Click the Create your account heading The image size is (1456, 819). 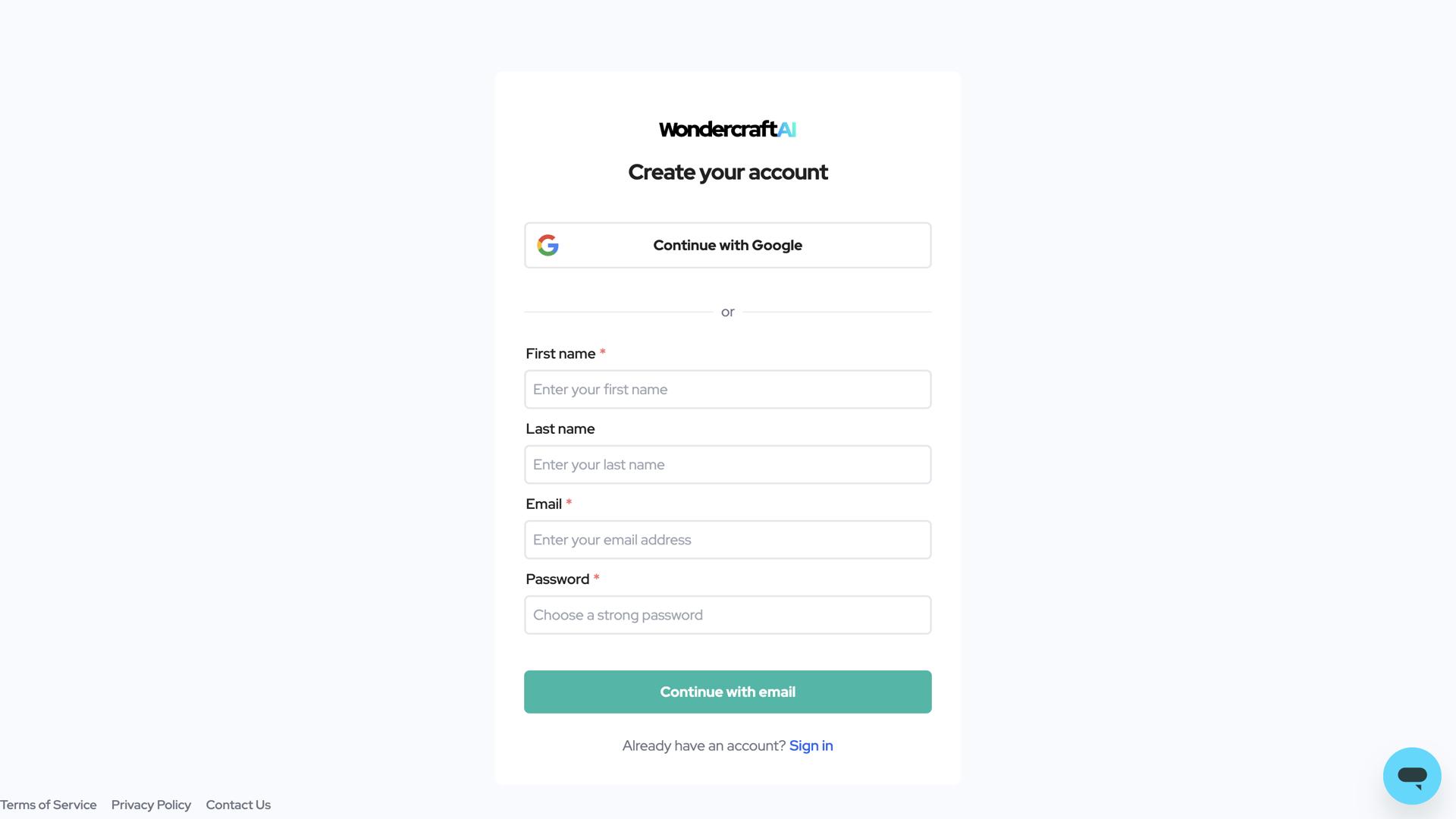pos(727,173)
